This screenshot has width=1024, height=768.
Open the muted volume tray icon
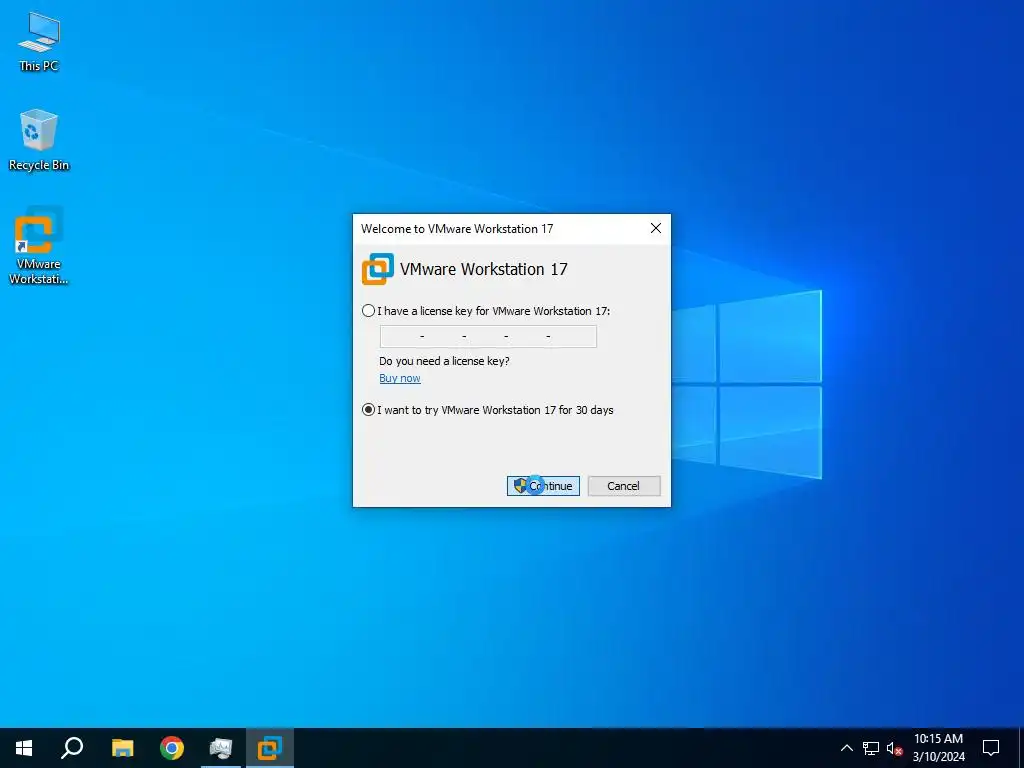[894, 748]
